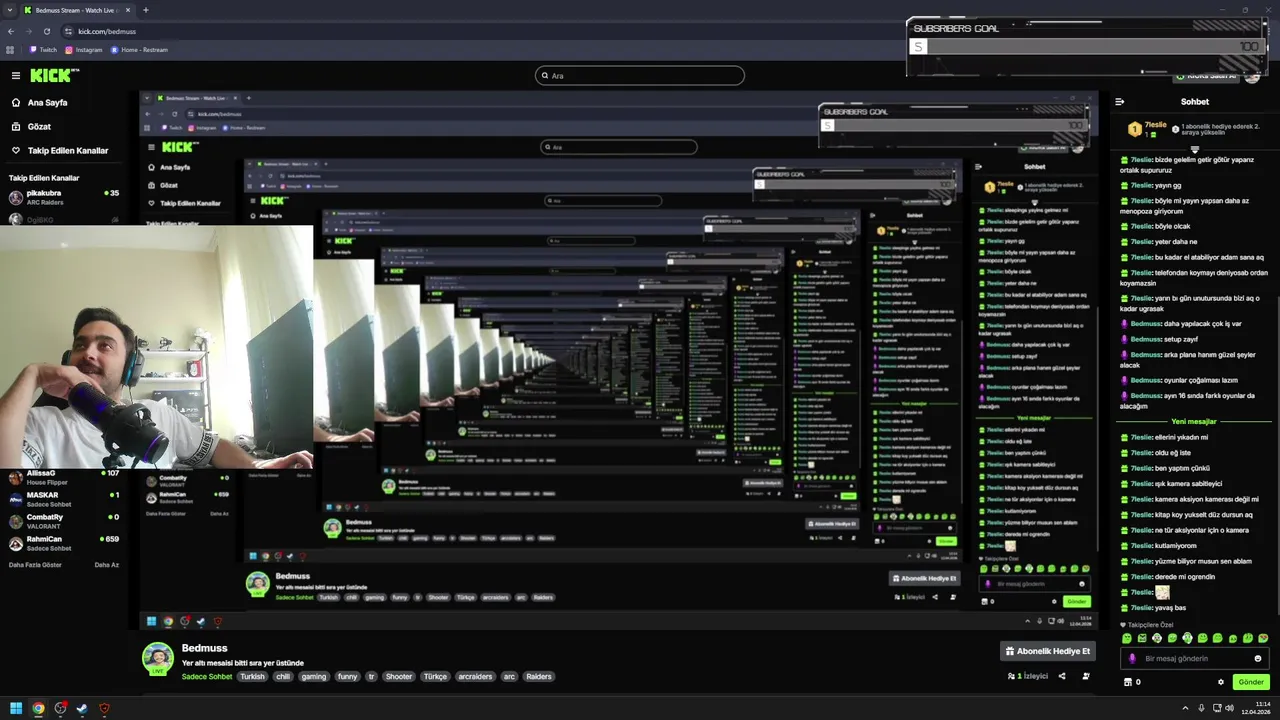Viewport: 1280px width, 720px height.
Task: Open chat settings gear icon
Action: [1220, 682]
